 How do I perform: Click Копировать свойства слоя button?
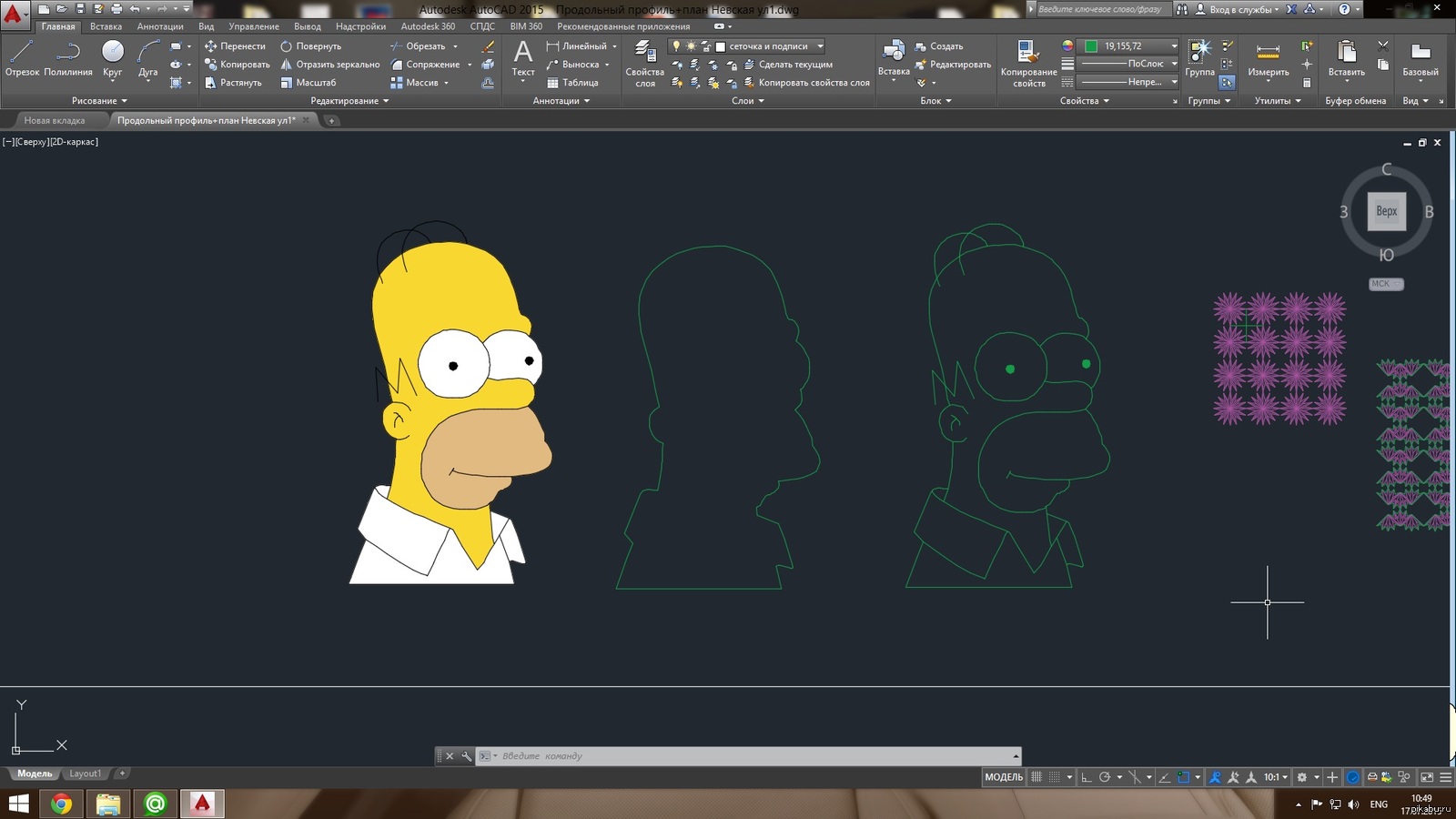click(x=806, y=83)
